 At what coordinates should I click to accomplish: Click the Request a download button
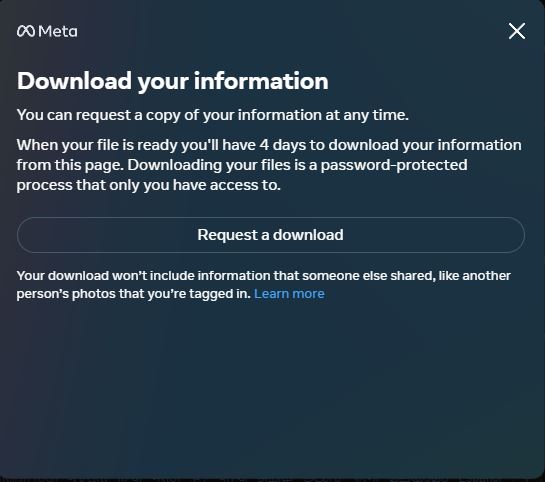point(270,235)
